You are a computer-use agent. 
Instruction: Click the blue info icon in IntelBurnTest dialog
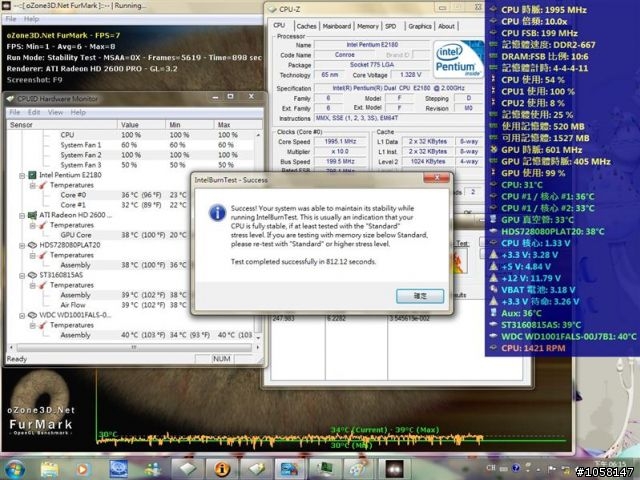click(x=218, y=212)
